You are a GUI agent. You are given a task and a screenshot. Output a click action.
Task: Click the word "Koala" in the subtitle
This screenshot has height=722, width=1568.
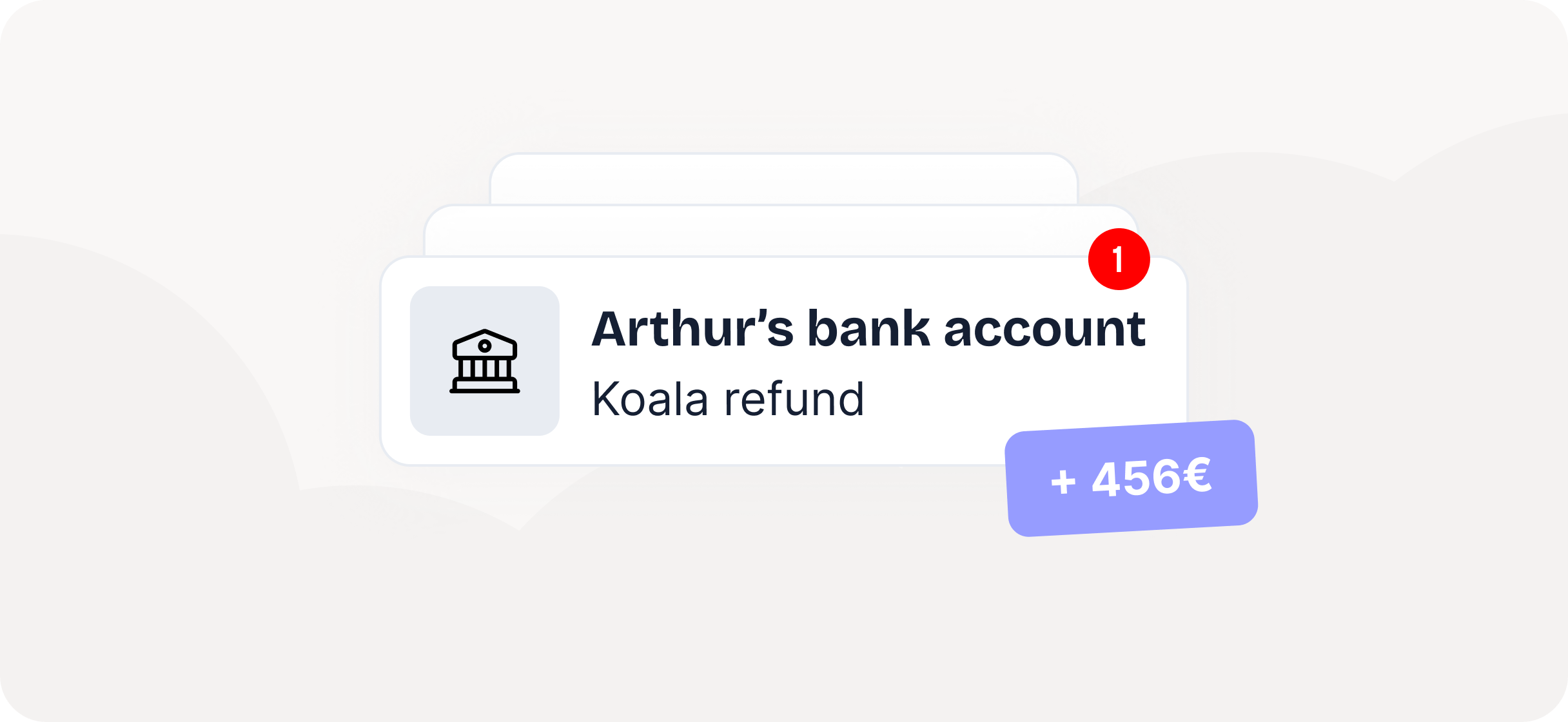click(650, 399)
